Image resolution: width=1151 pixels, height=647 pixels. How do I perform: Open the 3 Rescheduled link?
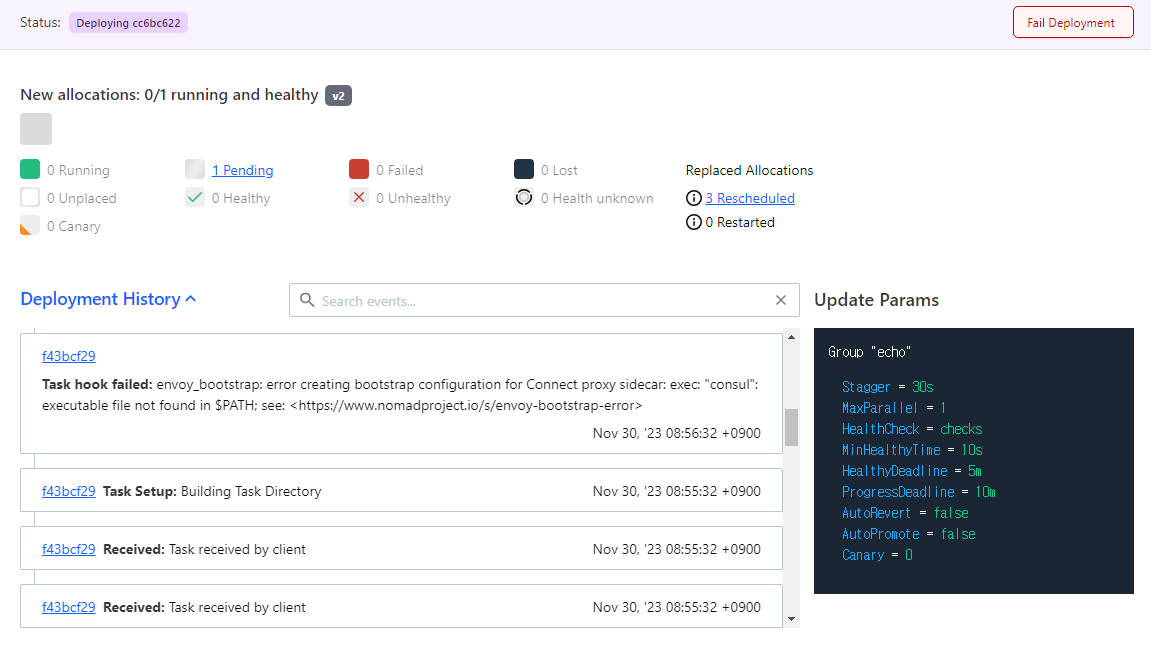point(750,198)
